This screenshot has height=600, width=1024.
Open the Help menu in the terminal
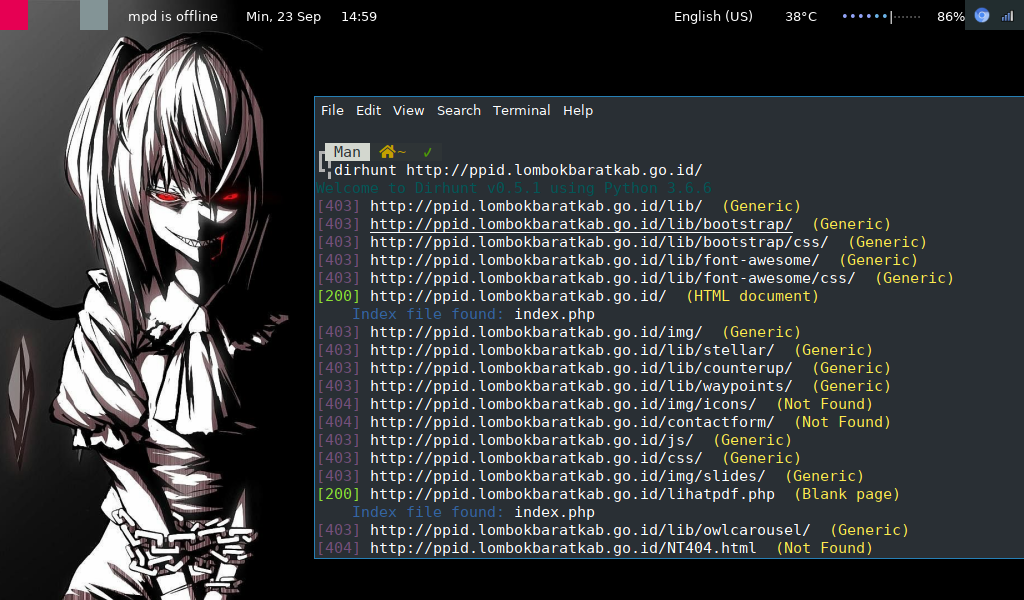pyautogui.click(x=578, y=110)
